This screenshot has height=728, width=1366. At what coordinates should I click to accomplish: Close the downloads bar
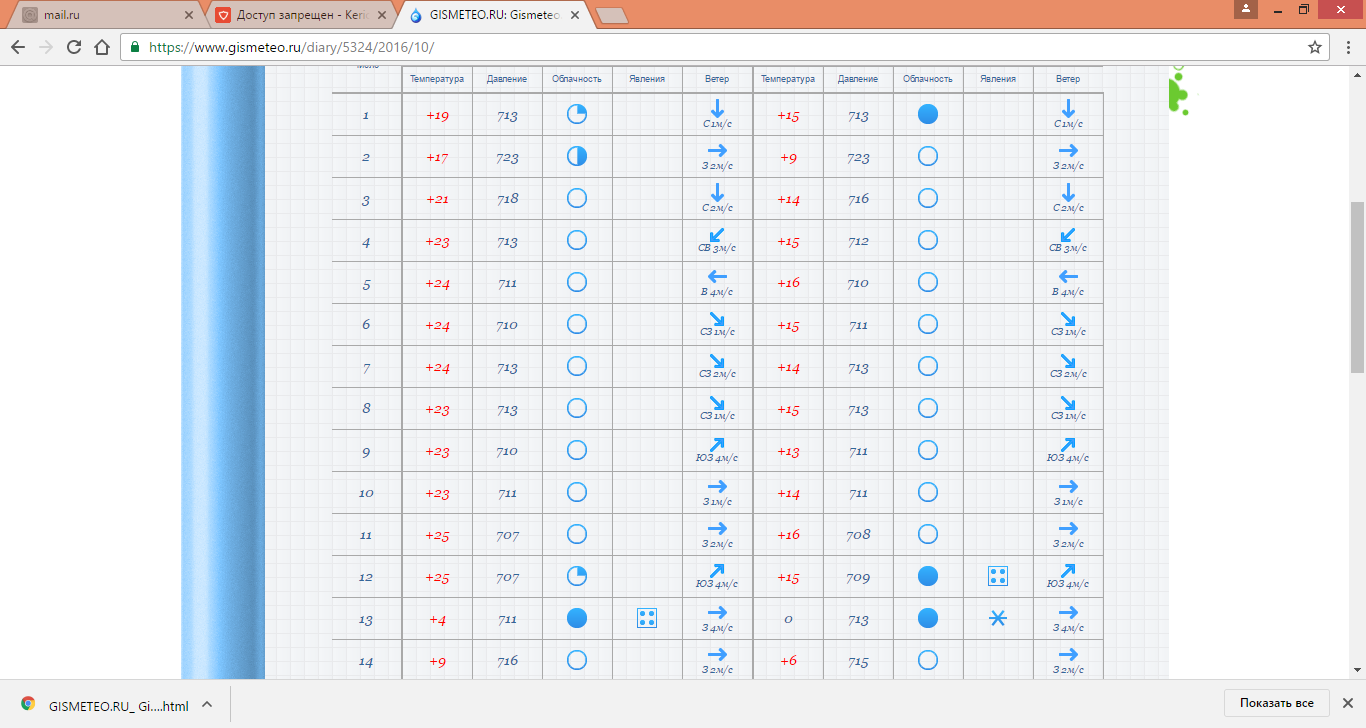tap(1350, 703)
